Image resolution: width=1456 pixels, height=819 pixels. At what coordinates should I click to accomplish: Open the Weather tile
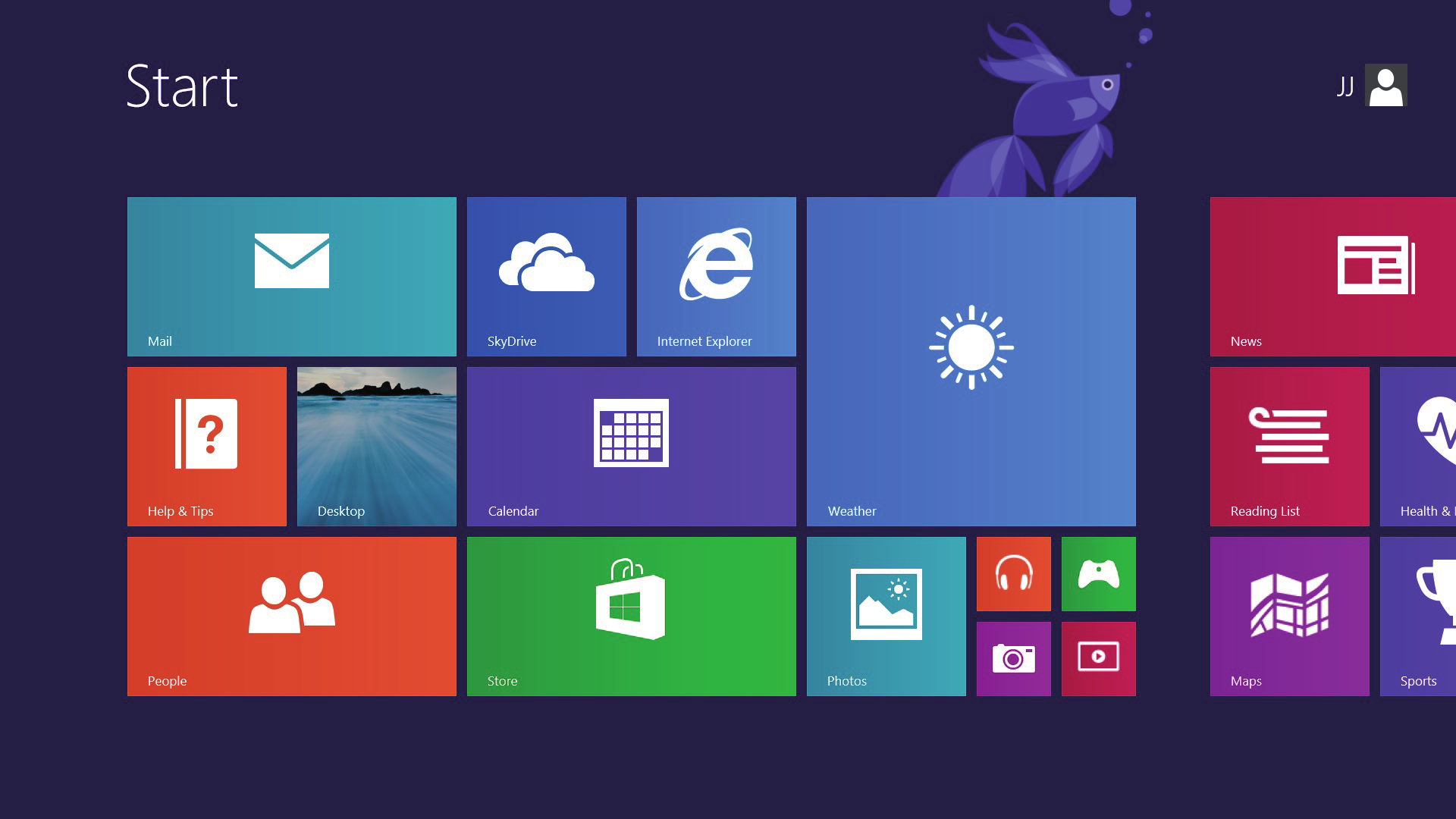pos(971,362)
